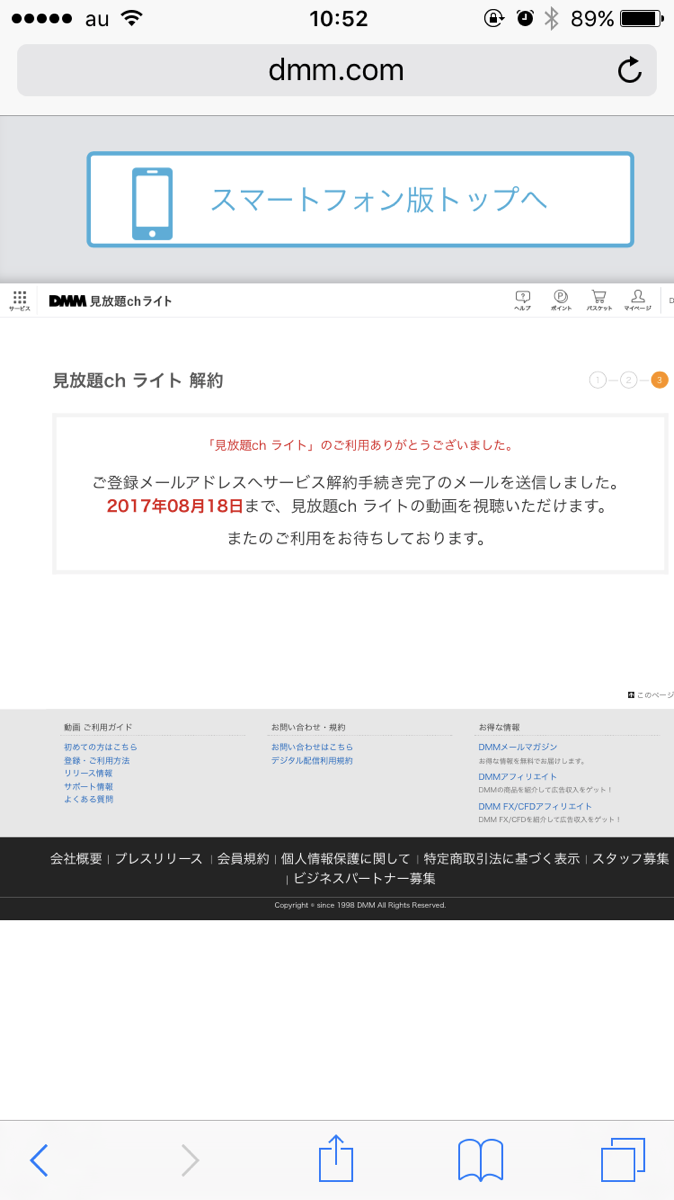The width and height of the screenshot is (674, 1200).
Task: Open 会員規約 footer link
Action: (x=243, y=859)
